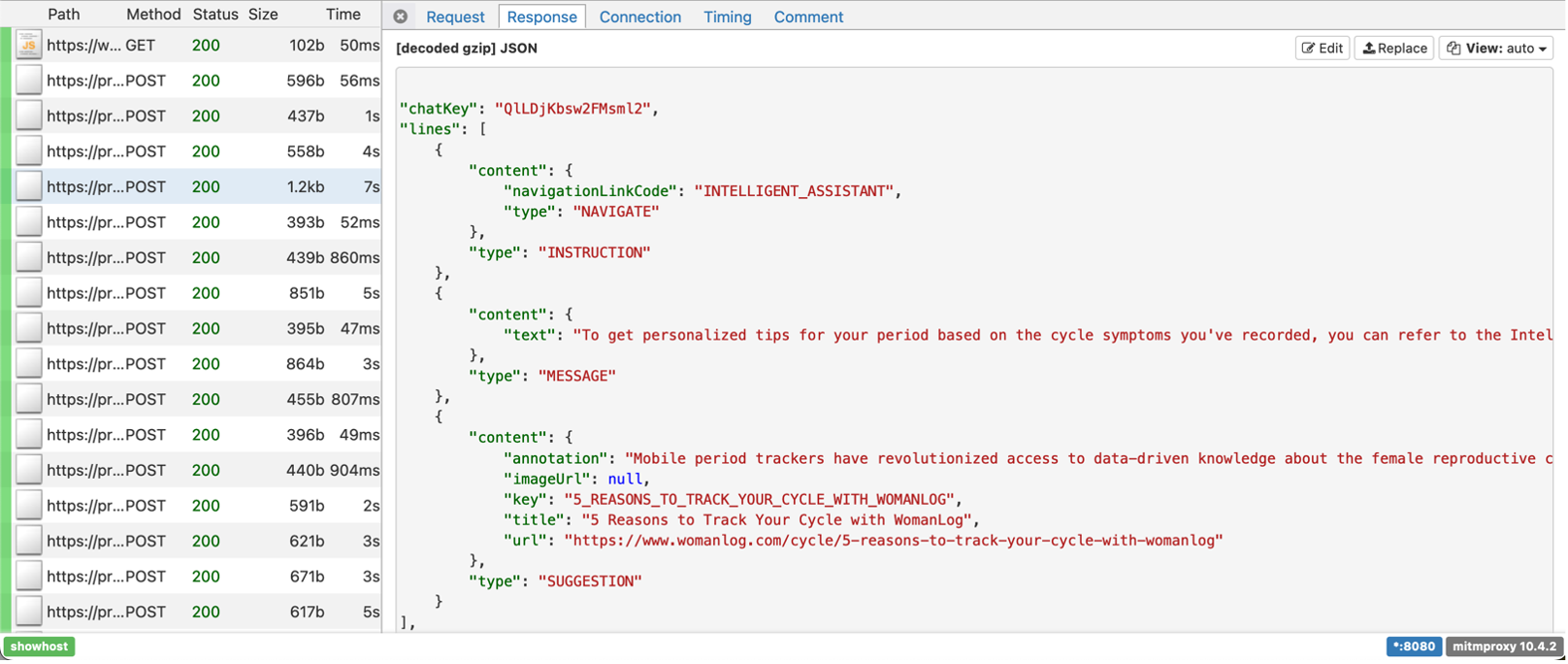Select the Timing tab
The width and height of the screenshot is (1568, 664).
[727, 17]
